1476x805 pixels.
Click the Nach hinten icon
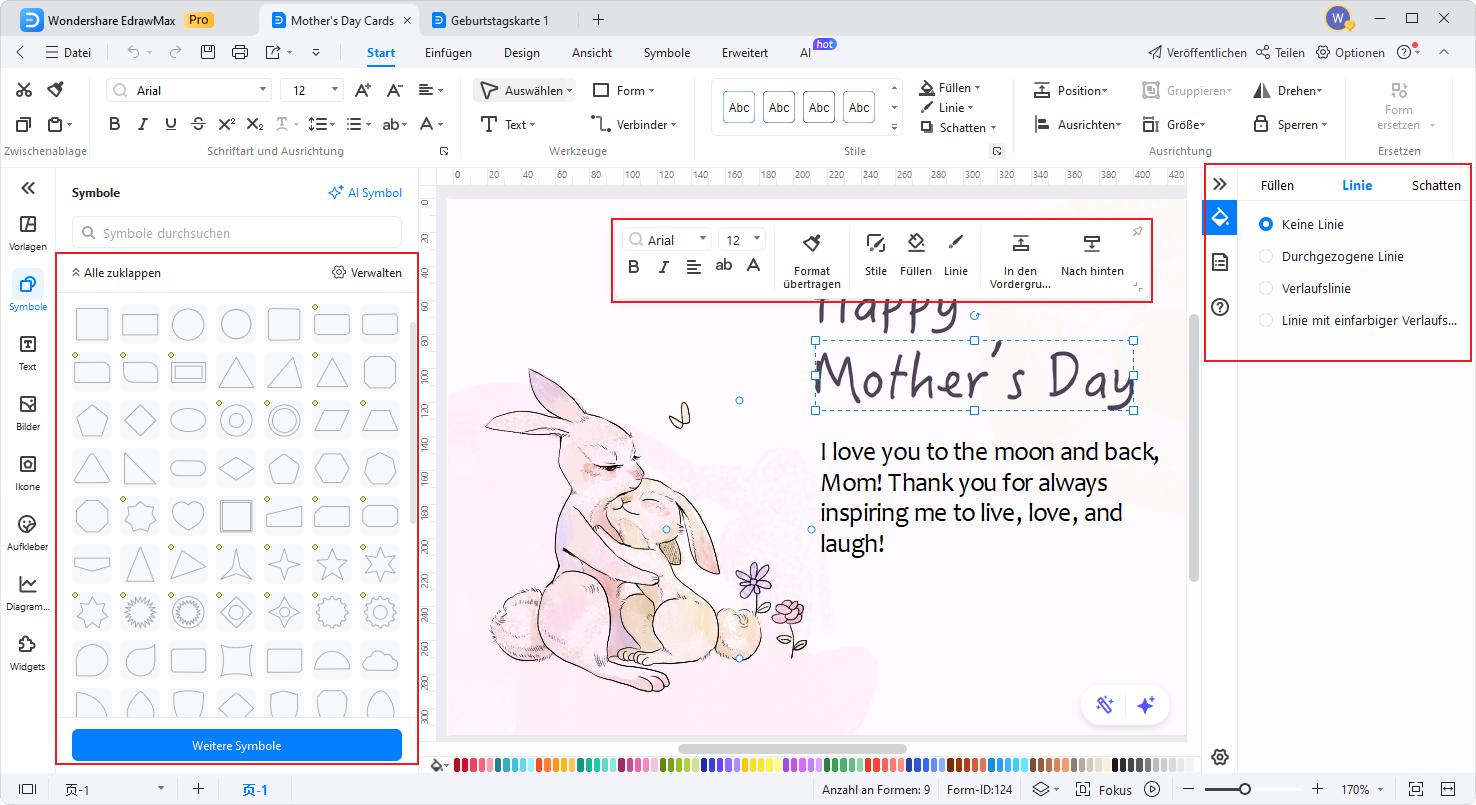[x=1092, y=243]
